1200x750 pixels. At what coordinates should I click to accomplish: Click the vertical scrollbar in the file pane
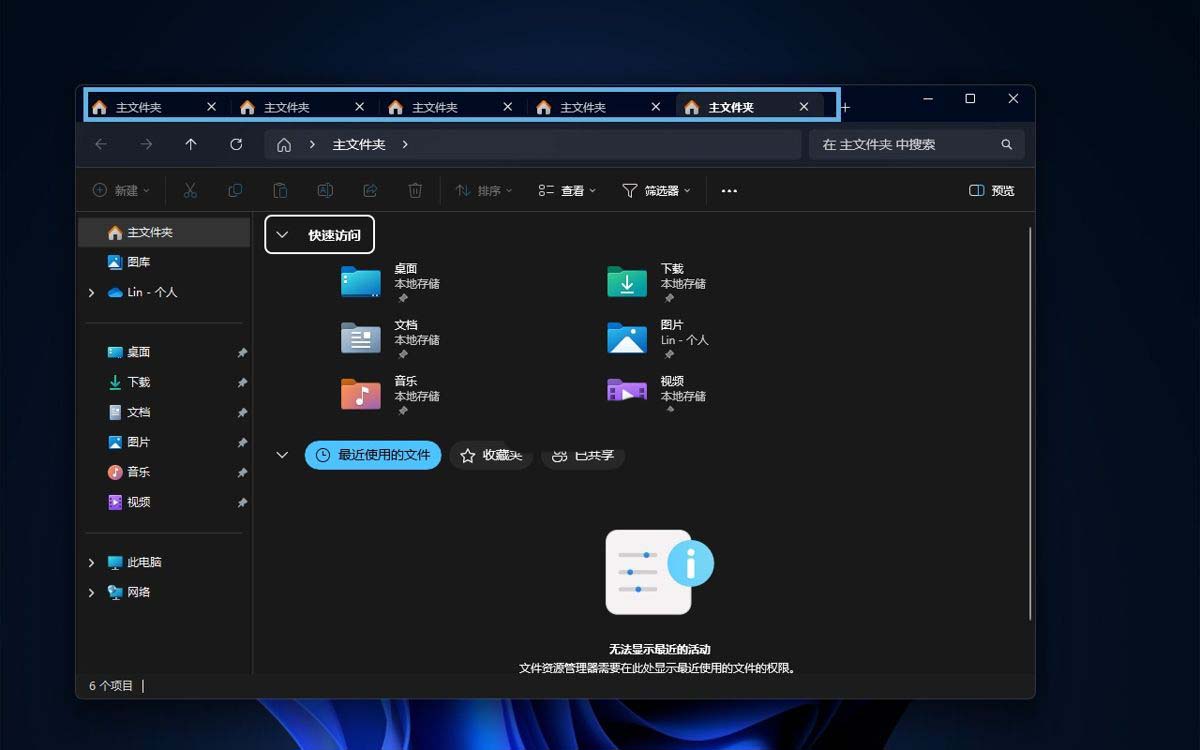tap(1030, 423)
